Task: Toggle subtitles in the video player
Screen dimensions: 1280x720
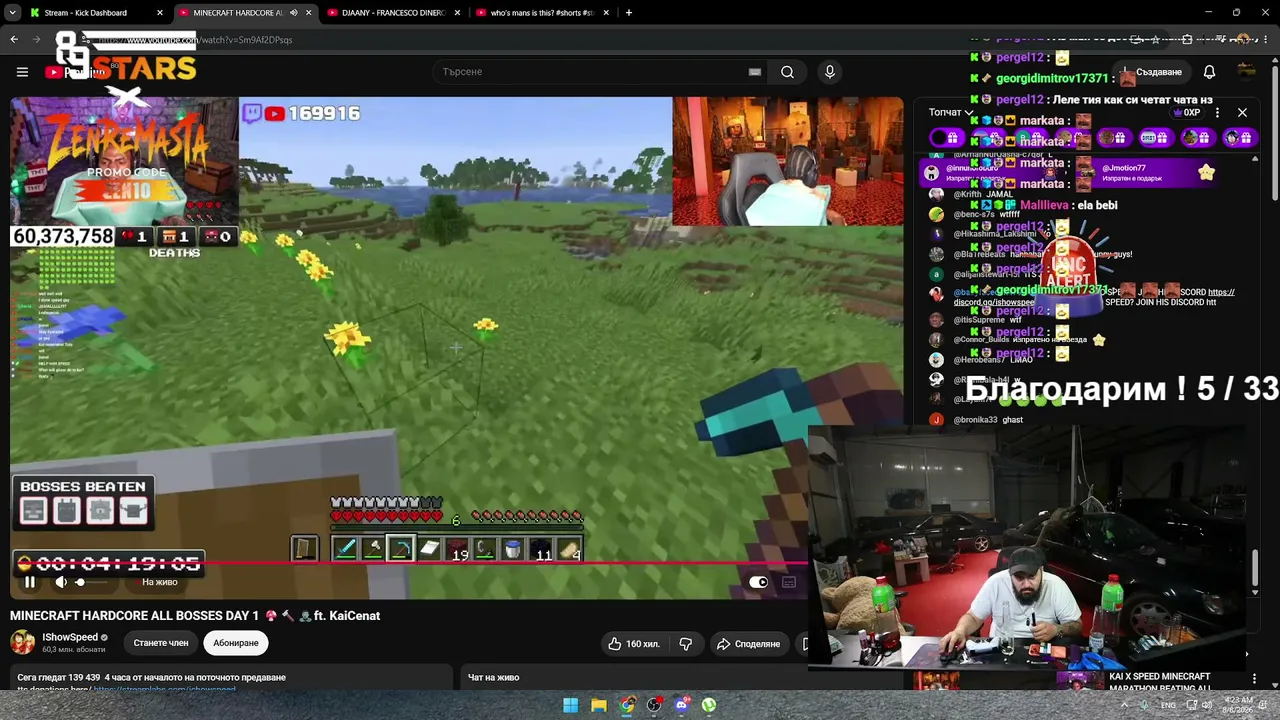Action: point(789,582)
